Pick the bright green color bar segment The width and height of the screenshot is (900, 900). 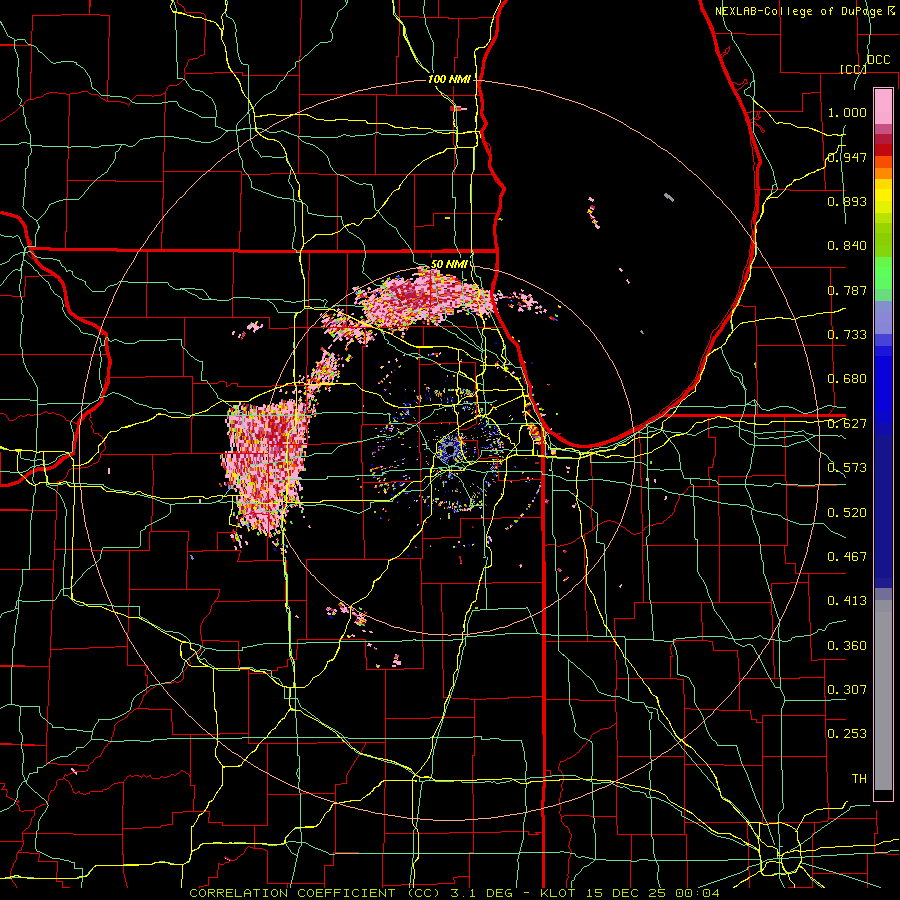click(883, 273)
